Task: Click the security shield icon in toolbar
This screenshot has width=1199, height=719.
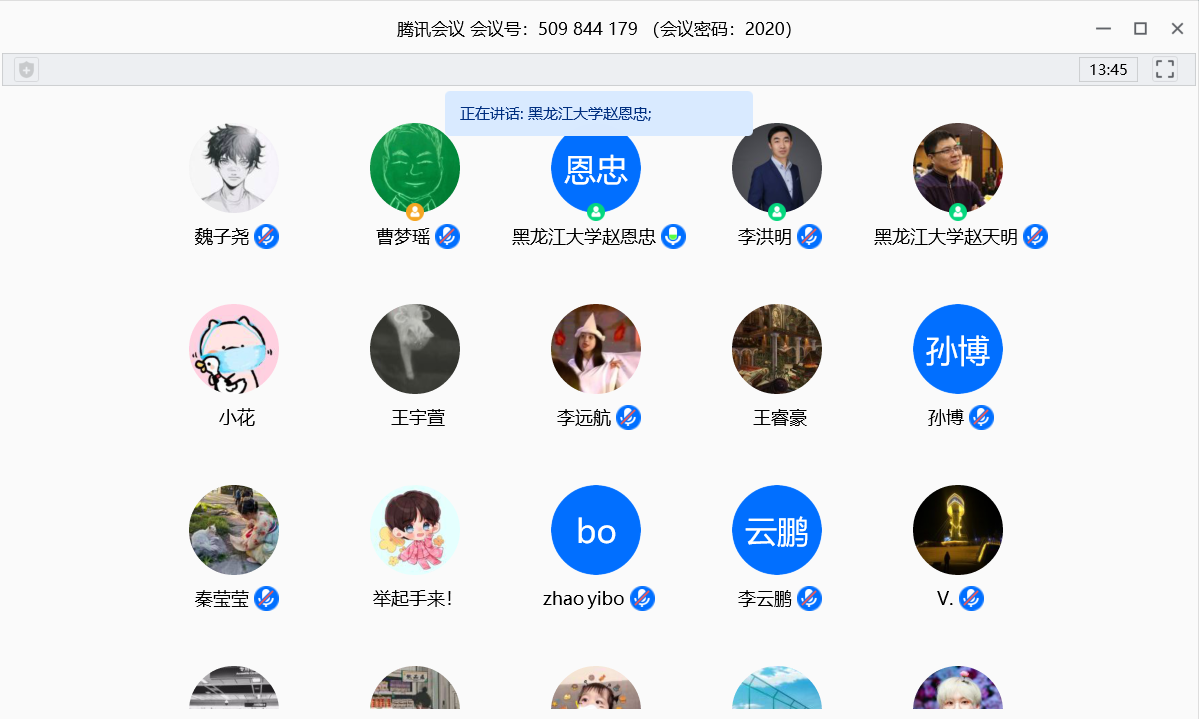Action: (27, 70)
